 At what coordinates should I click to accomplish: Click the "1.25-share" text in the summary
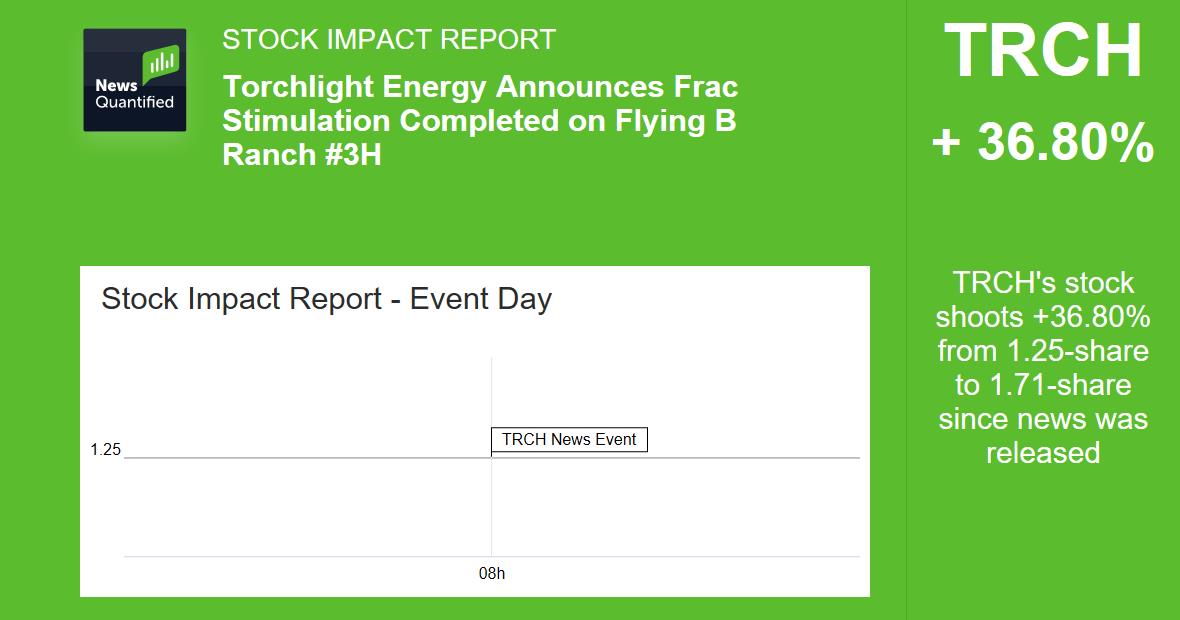tap(1078, 351)
